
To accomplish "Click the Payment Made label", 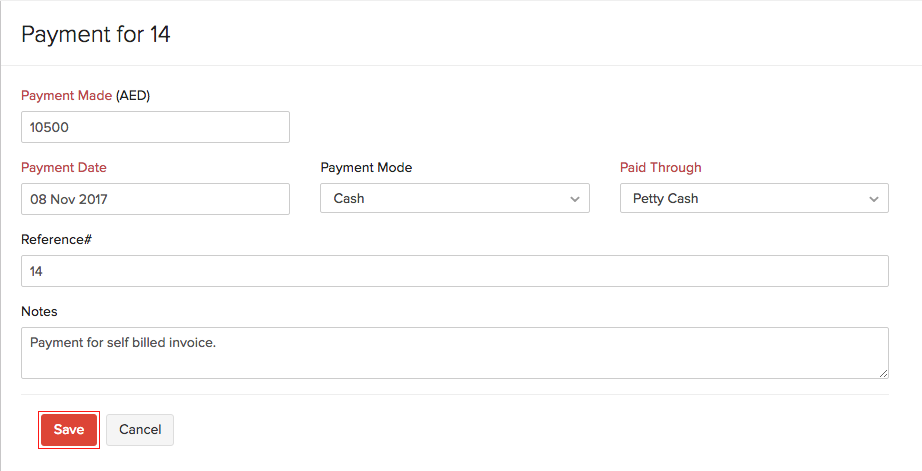I will coord(66,96).
